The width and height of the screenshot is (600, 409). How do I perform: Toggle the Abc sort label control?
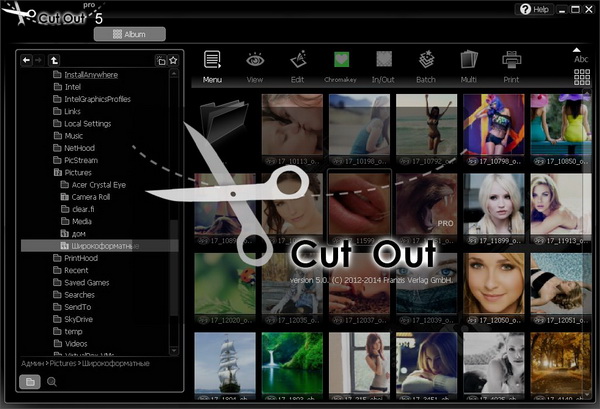click(581, 54)
